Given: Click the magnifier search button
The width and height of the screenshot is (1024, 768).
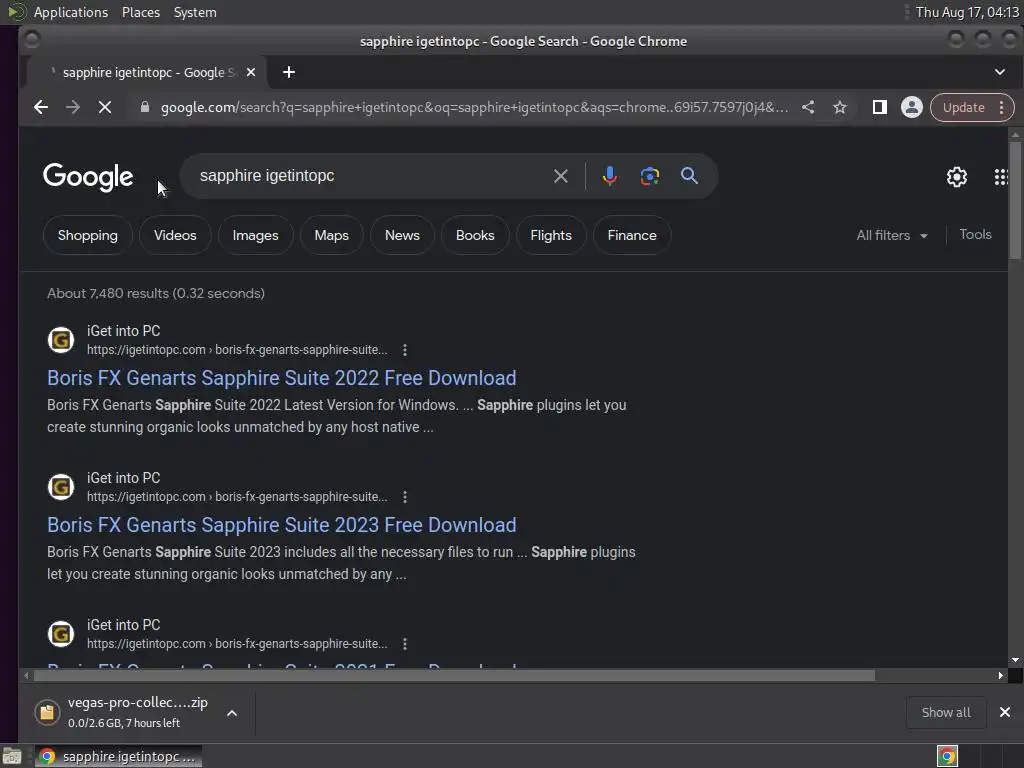Looking at the screenshot, I should coord(689,176).
